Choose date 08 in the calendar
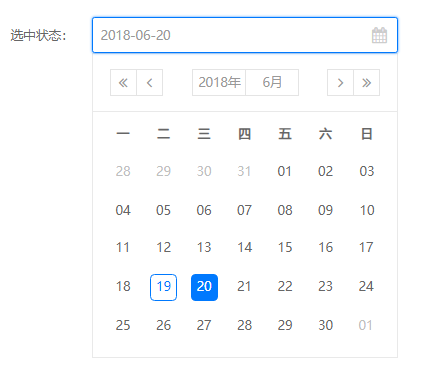Image resolution: width=429 pixels, height=370 pixels. click(285, 211)
